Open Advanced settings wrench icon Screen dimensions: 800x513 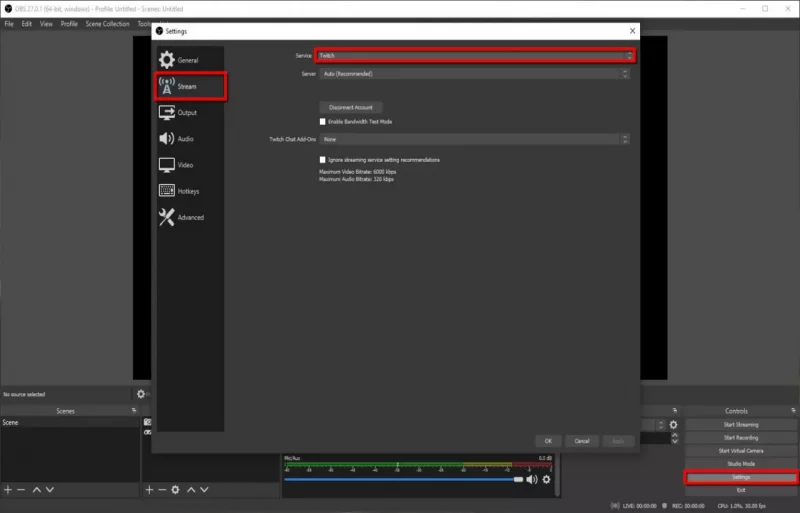(167, 217)
